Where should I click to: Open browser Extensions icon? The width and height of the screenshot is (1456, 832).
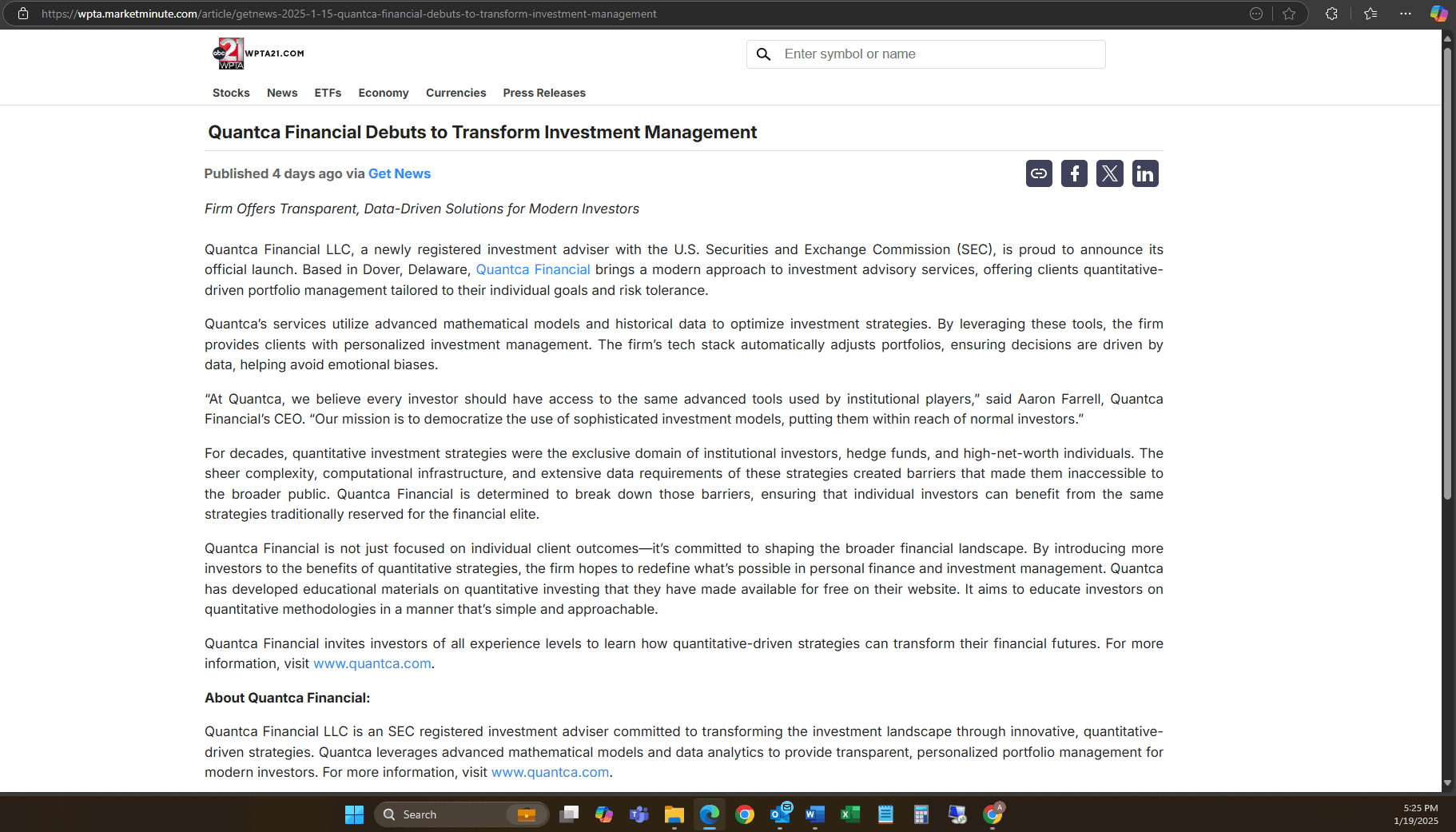coord(1331,14)
